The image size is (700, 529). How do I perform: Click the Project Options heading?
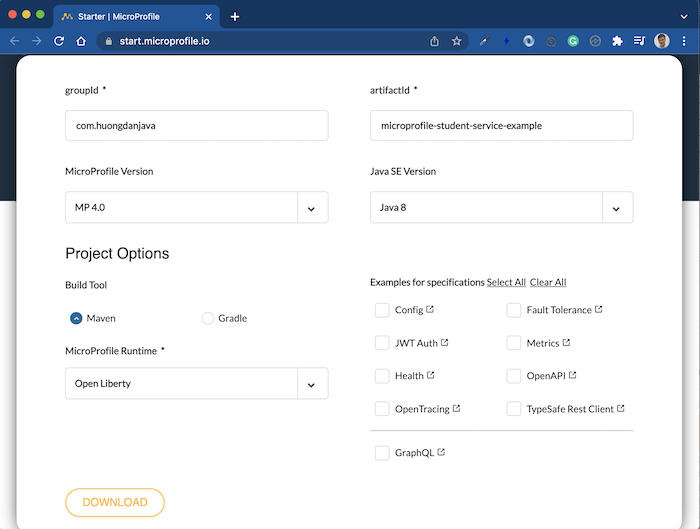tap(117, 254)
